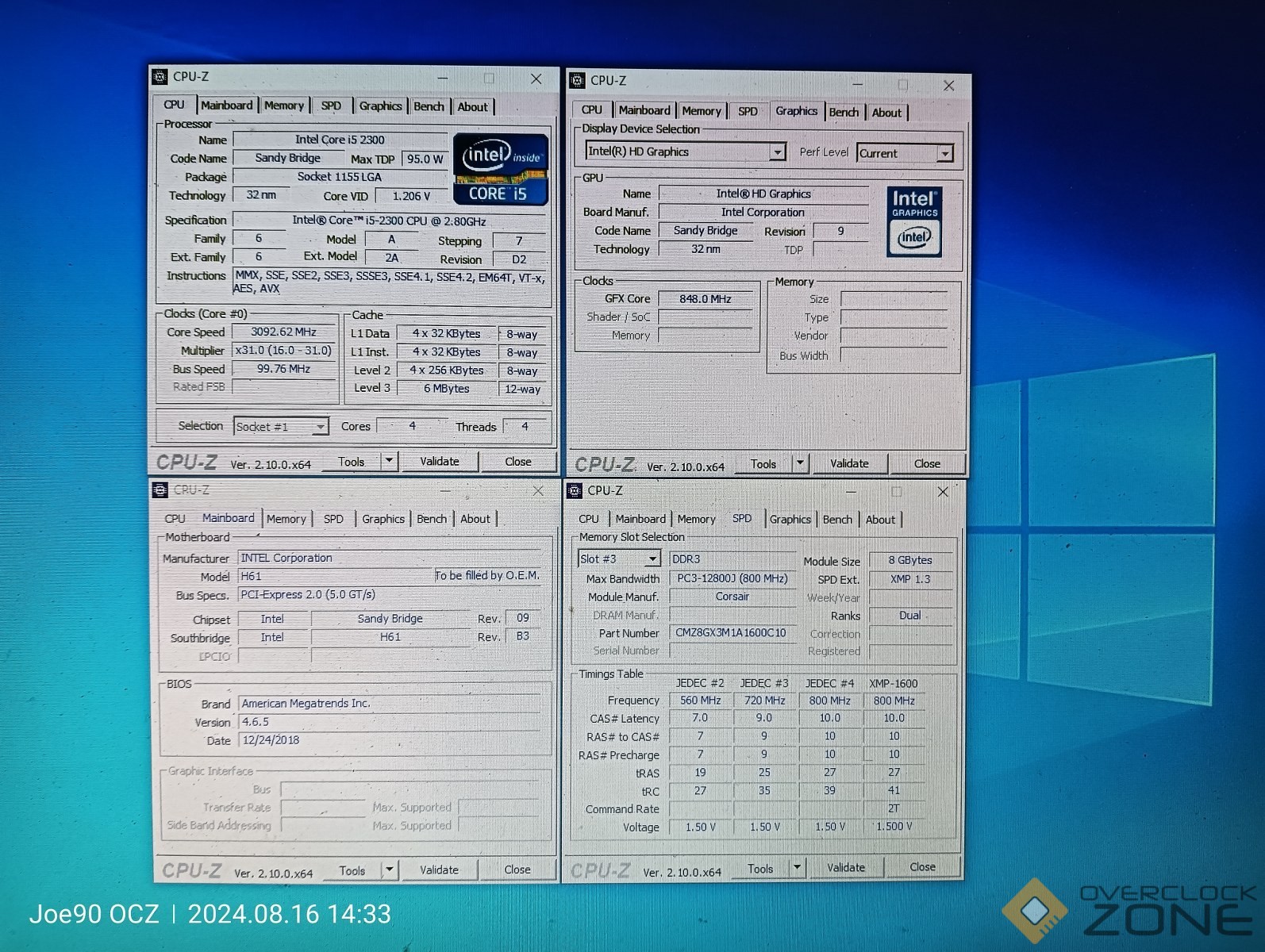Viewport: 1265px width, 952px height.
Task: Open Intel(R) HD Graphics device dropdown
Action: pyautogui.click(x=778, y=152)
